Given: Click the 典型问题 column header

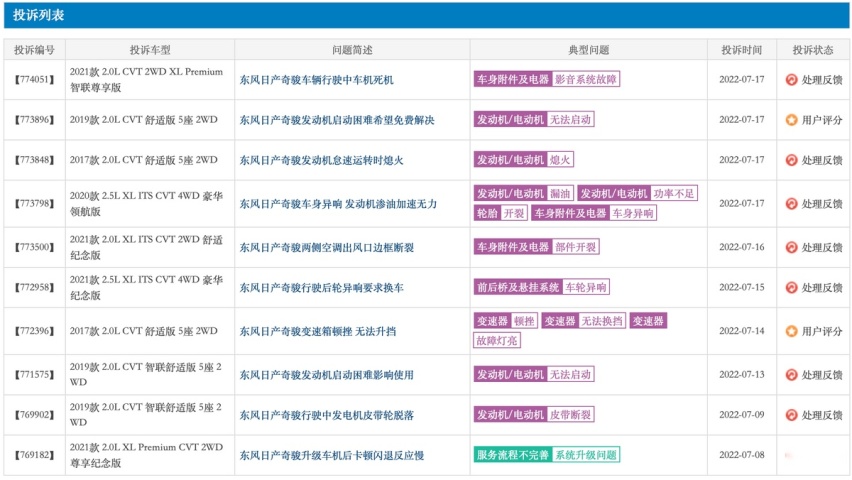Looking at the screenshot, I should click(x=588, y=50).
